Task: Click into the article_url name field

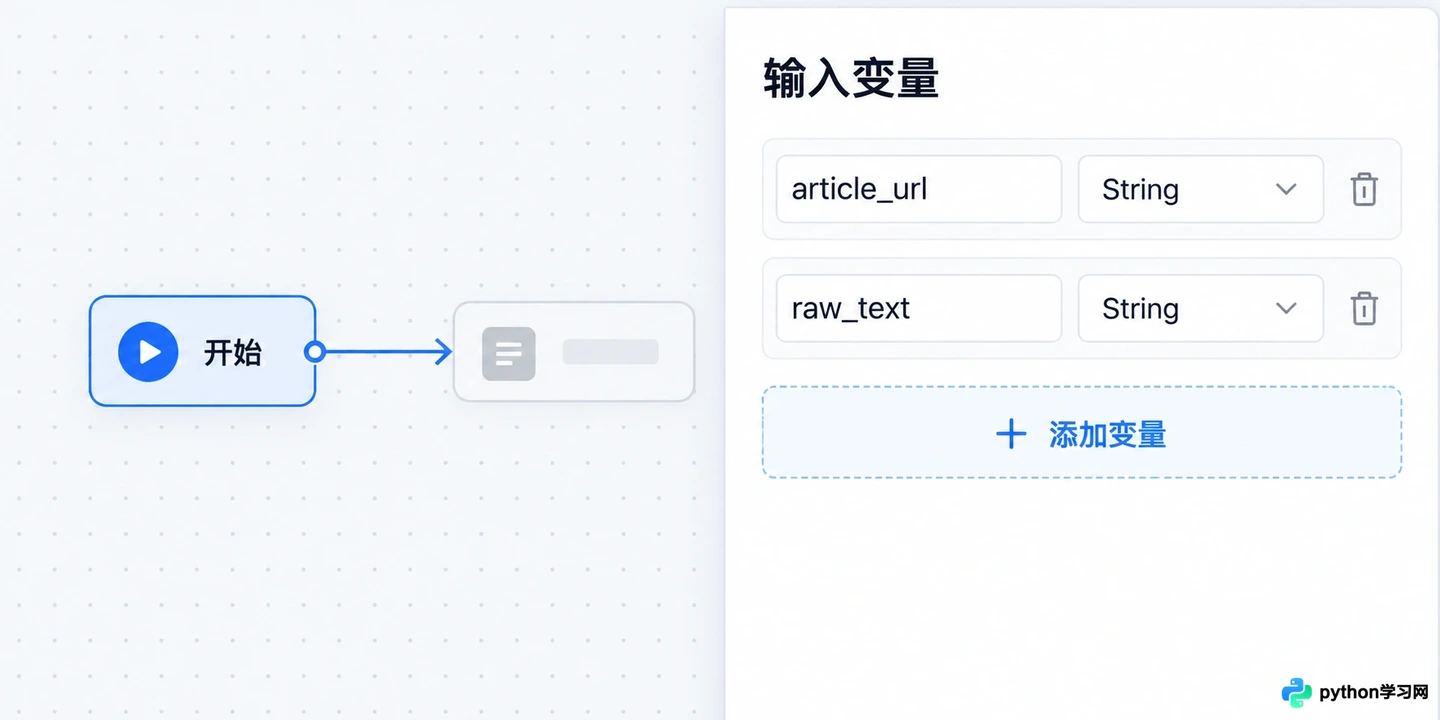Action: (x=918, y=189)
